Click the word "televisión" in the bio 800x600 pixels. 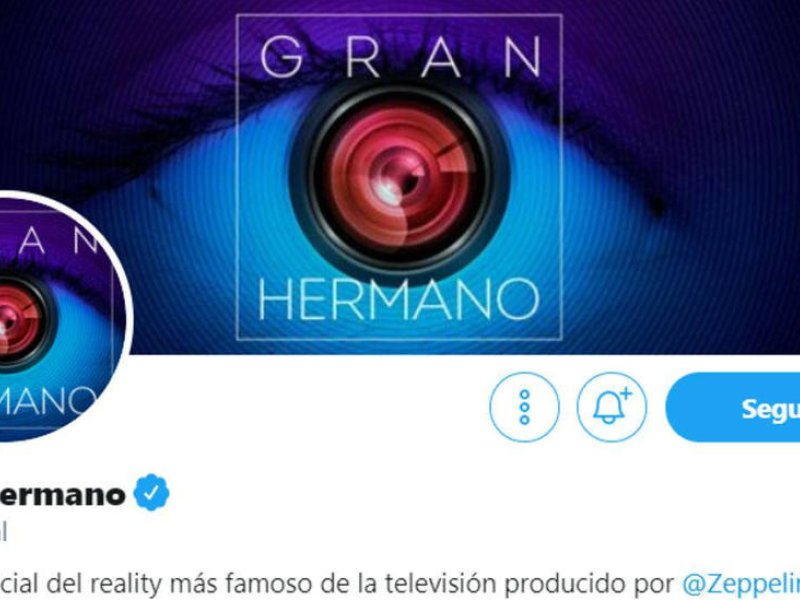coord(440,583)
